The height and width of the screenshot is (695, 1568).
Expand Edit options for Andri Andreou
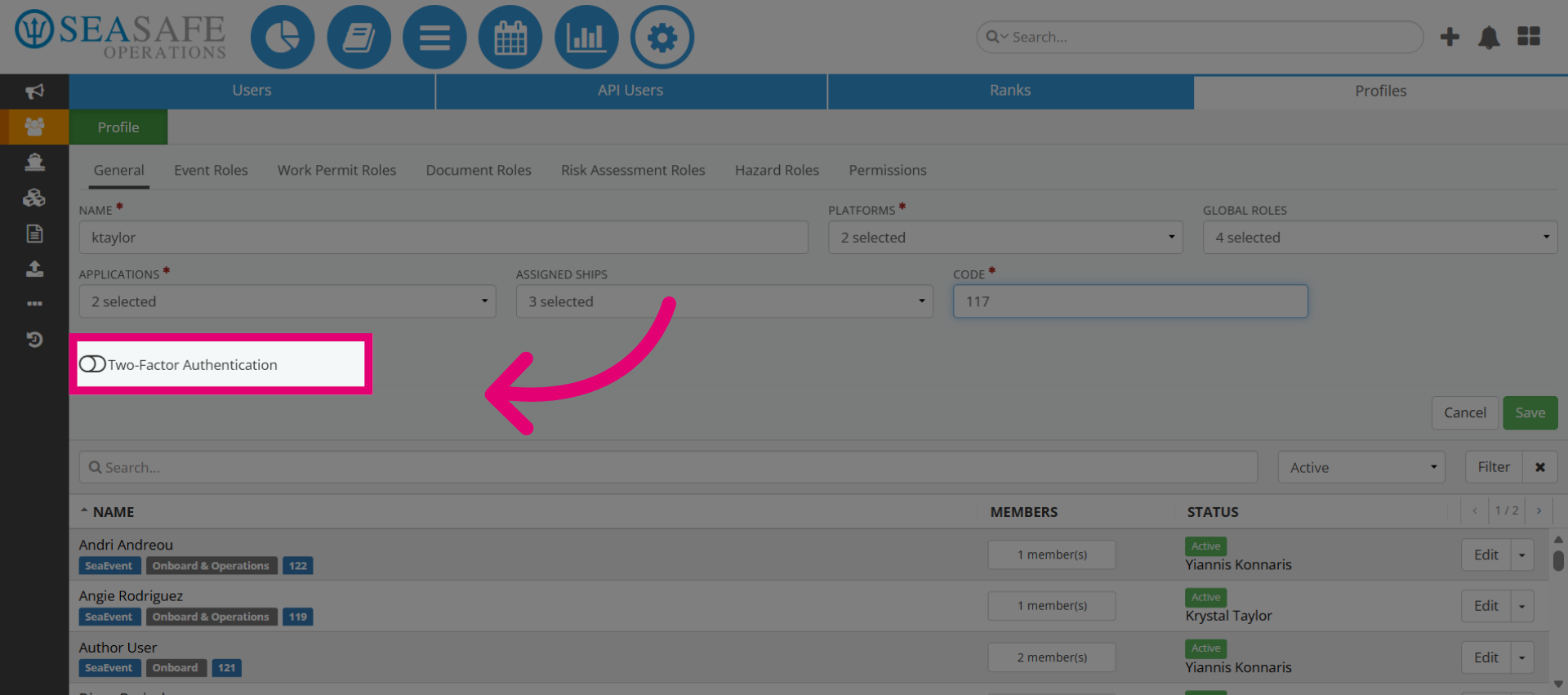[x=1522, y=555]
